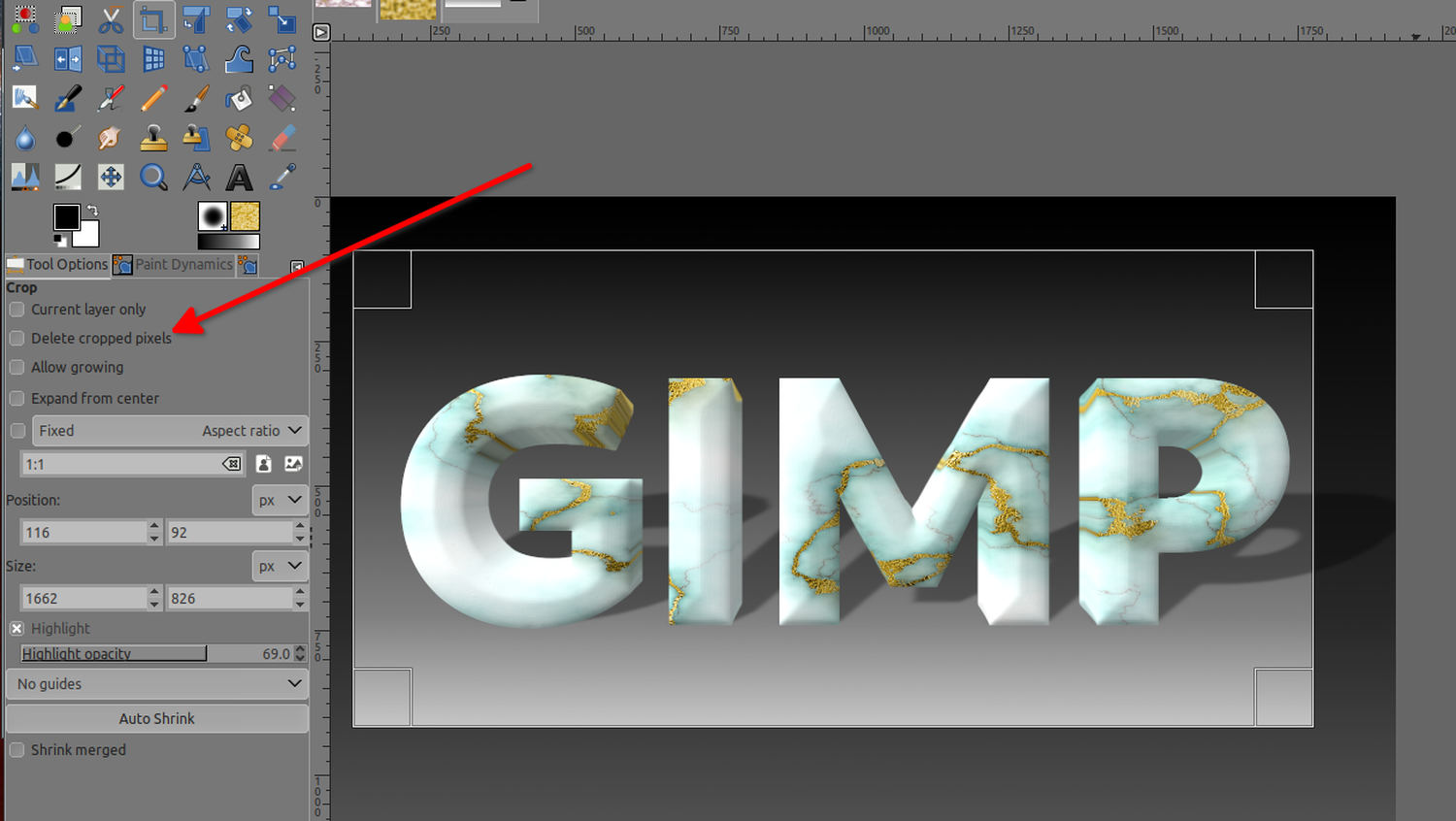
Task: Set crop orientation to landscape
Action: pyautogui.click(x=293, y=464)
